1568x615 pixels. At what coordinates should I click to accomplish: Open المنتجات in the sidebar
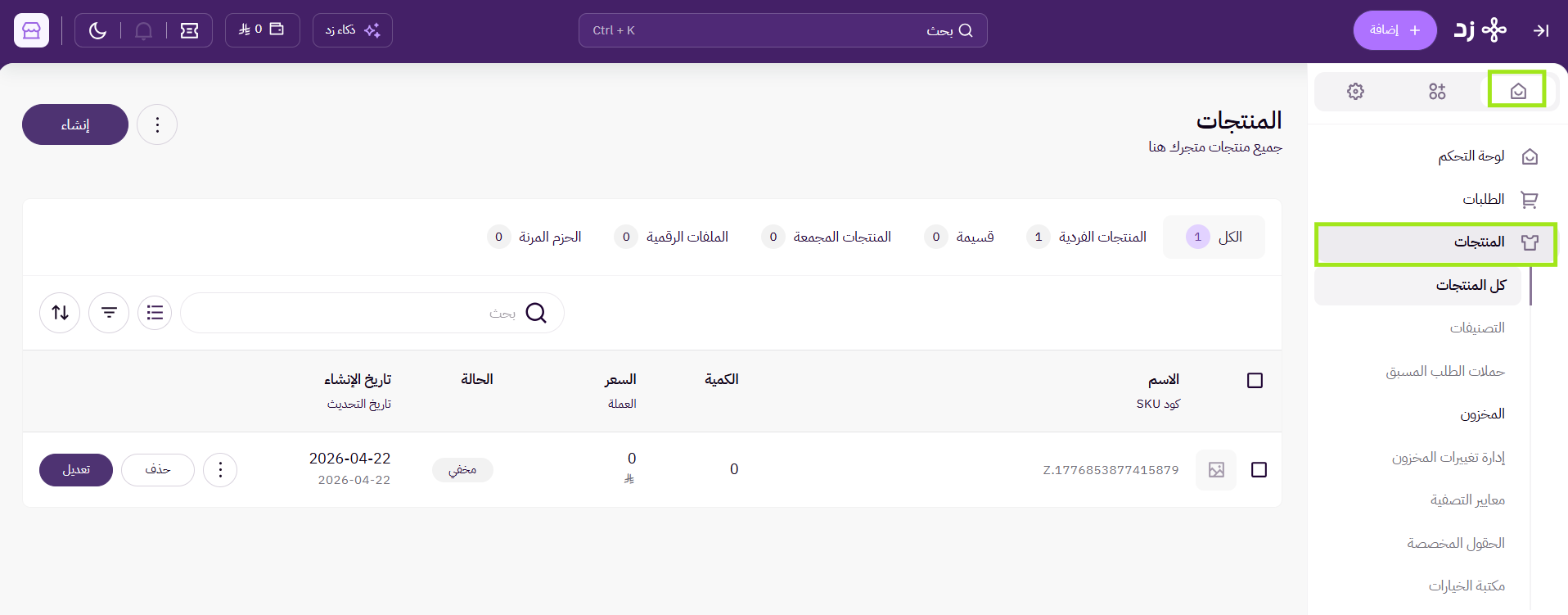click(1436, 244)
